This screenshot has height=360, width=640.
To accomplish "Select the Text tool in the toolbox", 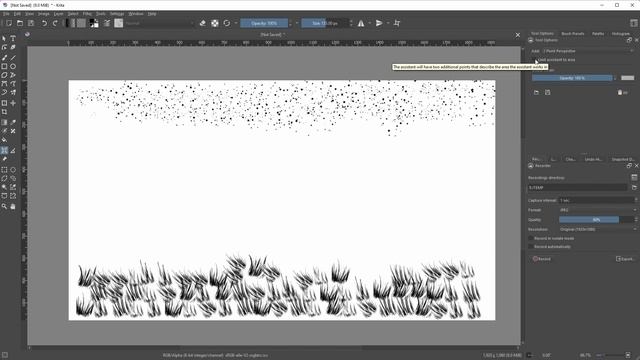I will (x=13, y=38).
